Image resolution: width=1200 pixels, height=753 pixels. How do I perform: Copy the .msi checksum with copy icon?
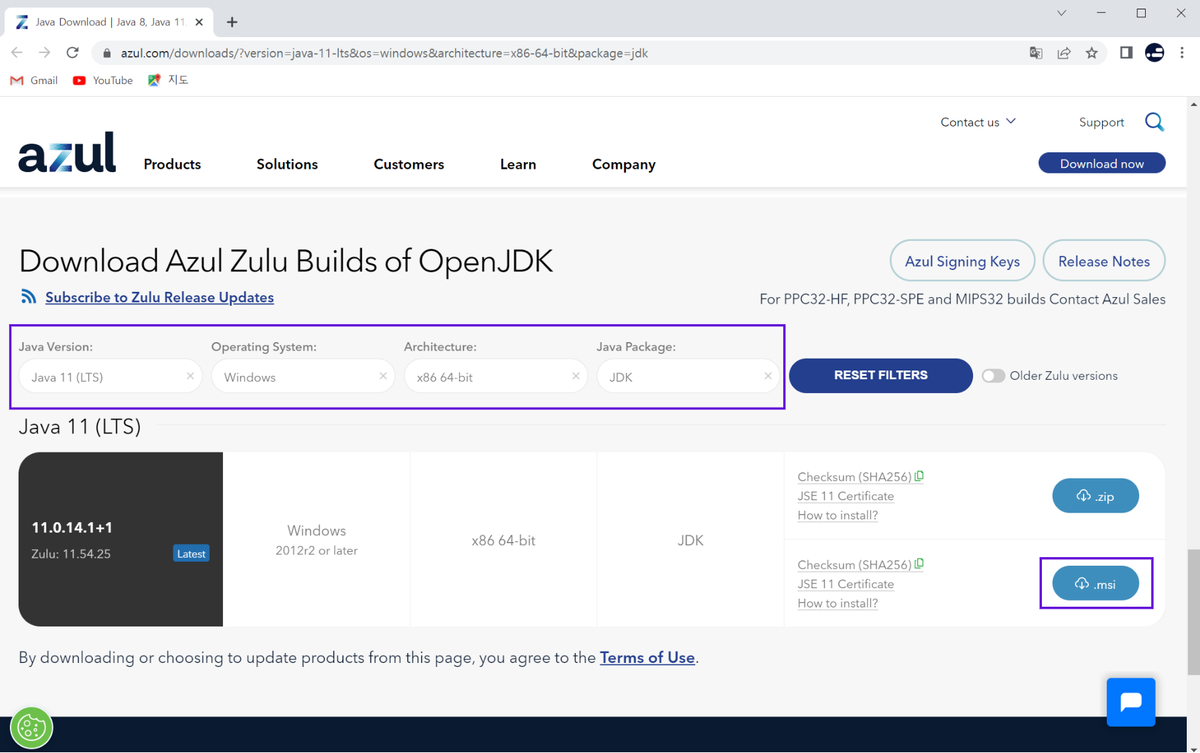(x=919, y=564)
